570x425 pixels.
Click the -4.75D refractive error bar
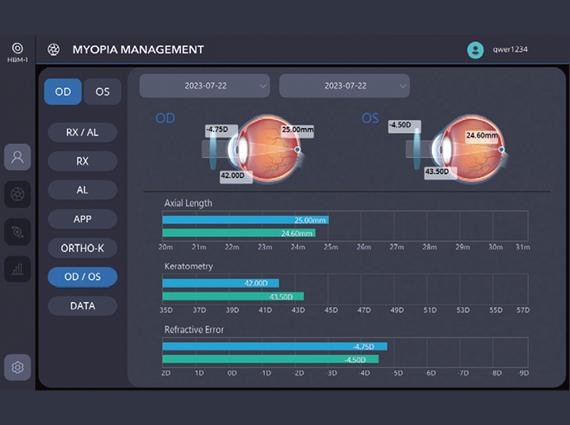coord(275,346)
